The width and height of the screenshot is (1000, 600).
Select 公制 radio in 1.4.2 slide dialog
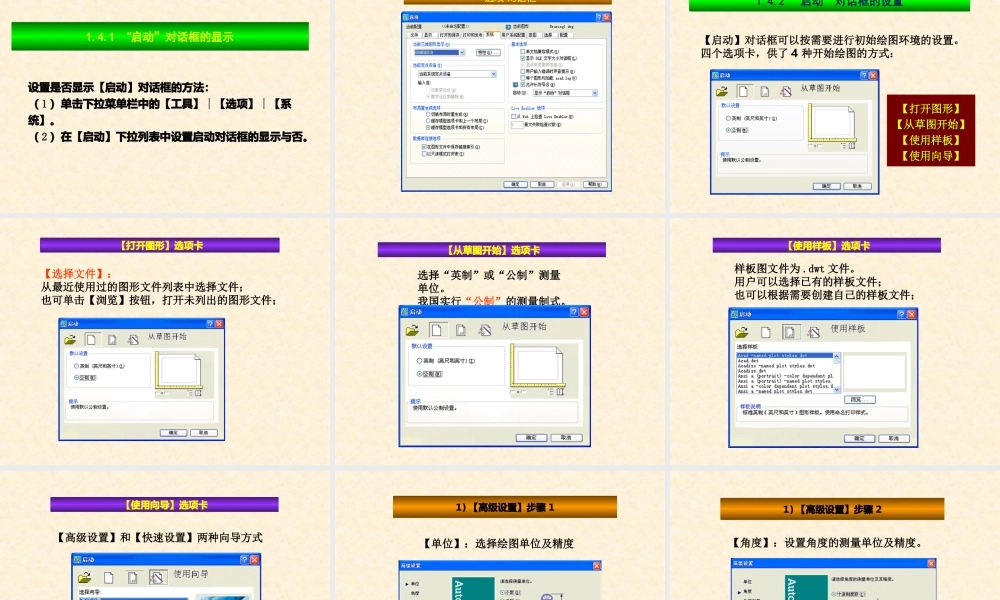[728, 130]
